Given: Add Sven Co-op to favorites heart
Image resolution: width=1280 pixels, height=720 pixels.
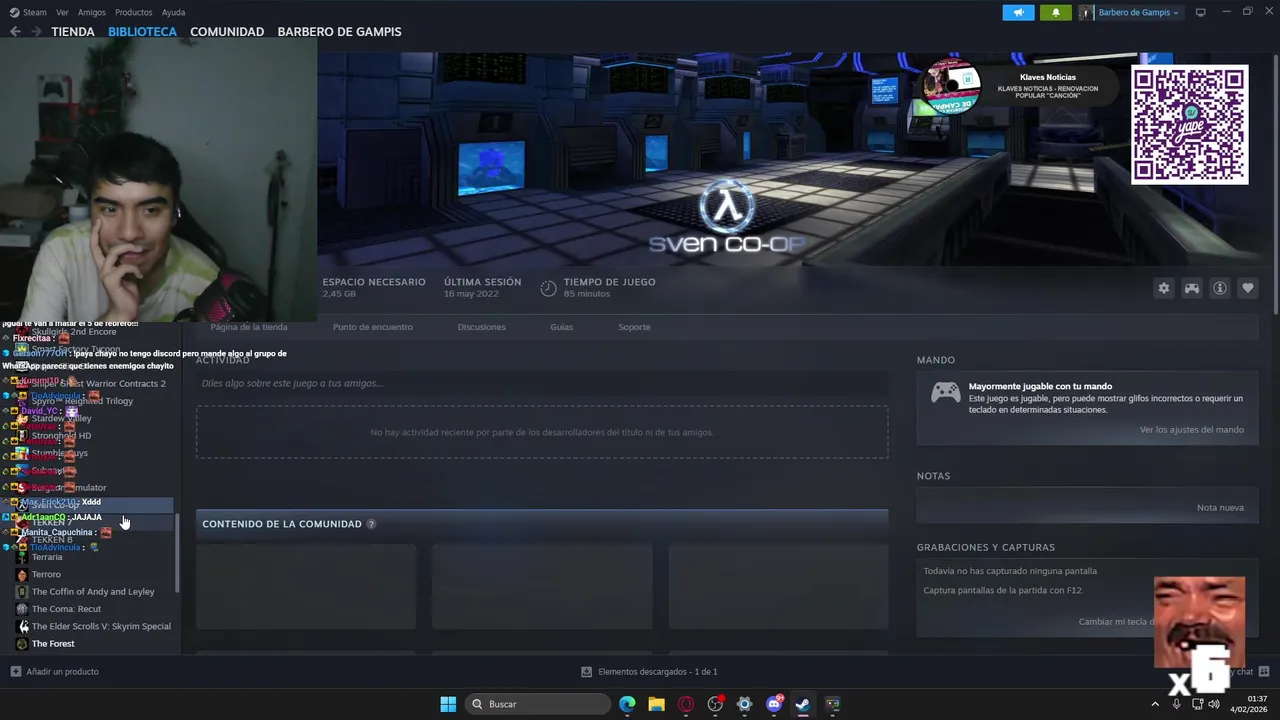Looking at the screenshot, I should point(1248,288).
